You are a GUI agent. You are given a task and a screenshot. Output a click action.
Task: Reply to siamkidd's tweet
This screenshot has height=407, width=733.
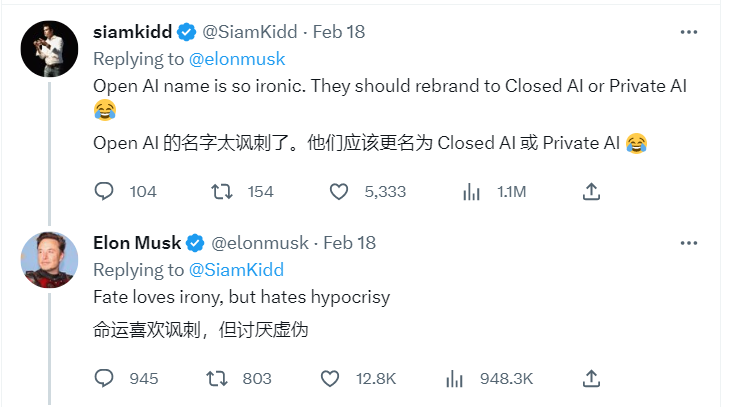105,191
